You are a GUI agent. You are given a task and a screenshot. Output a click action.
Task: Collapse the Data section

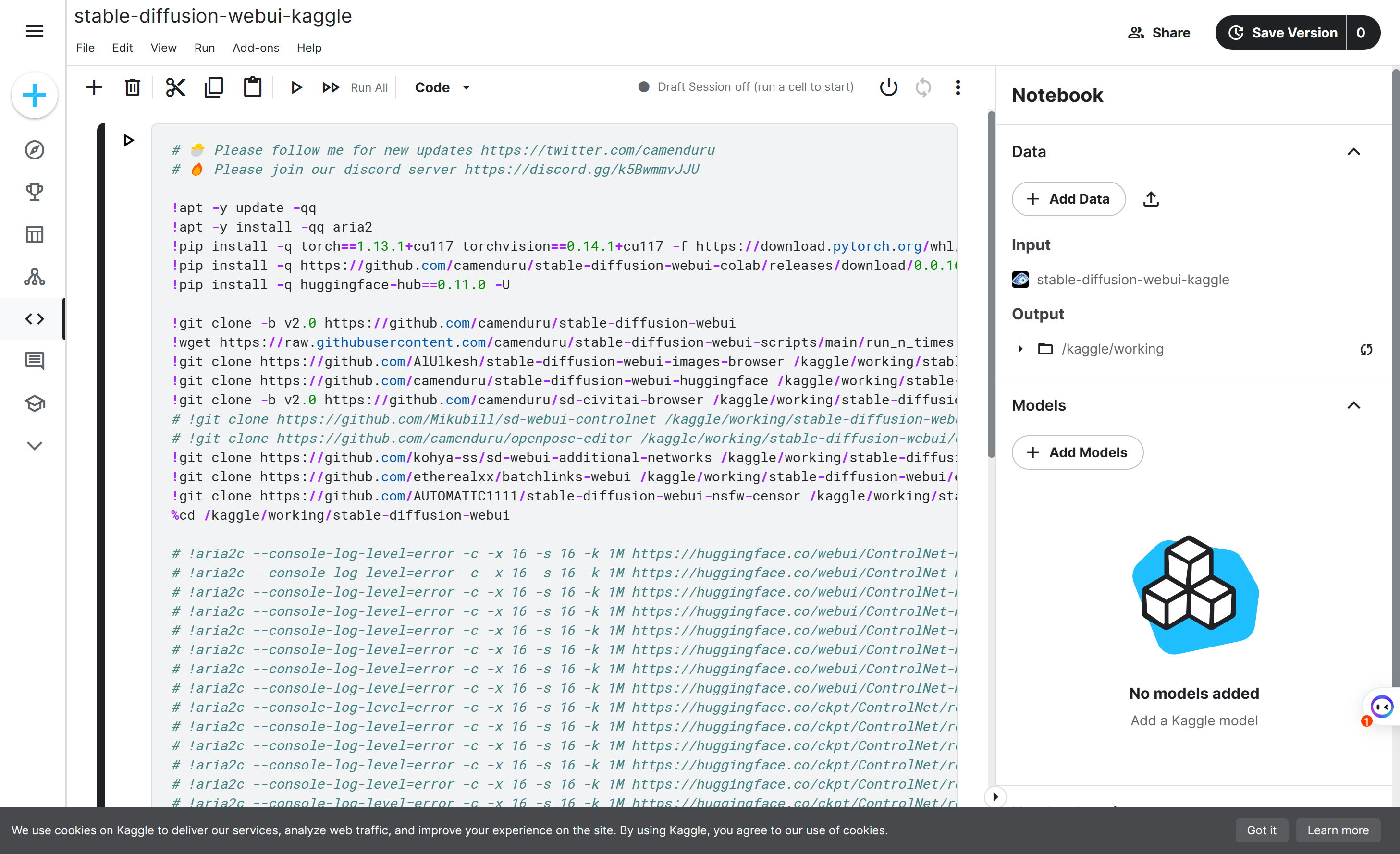(1354, 152)
